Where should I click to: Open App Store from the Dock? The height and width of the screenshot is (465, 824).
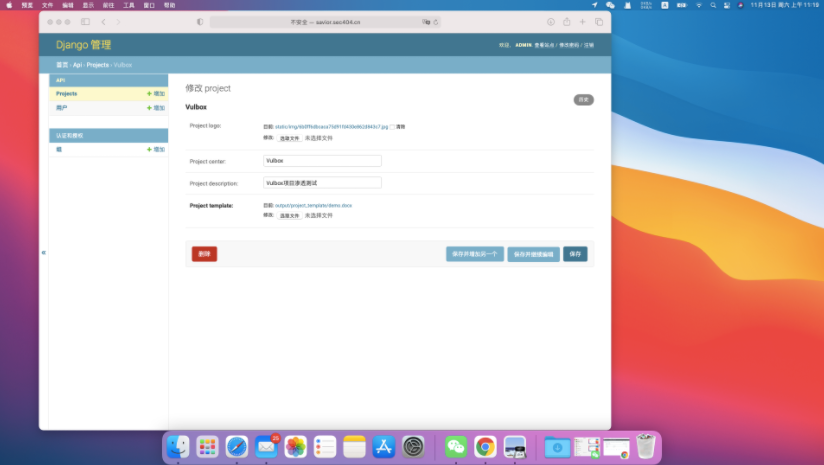(x=384, y=447)
